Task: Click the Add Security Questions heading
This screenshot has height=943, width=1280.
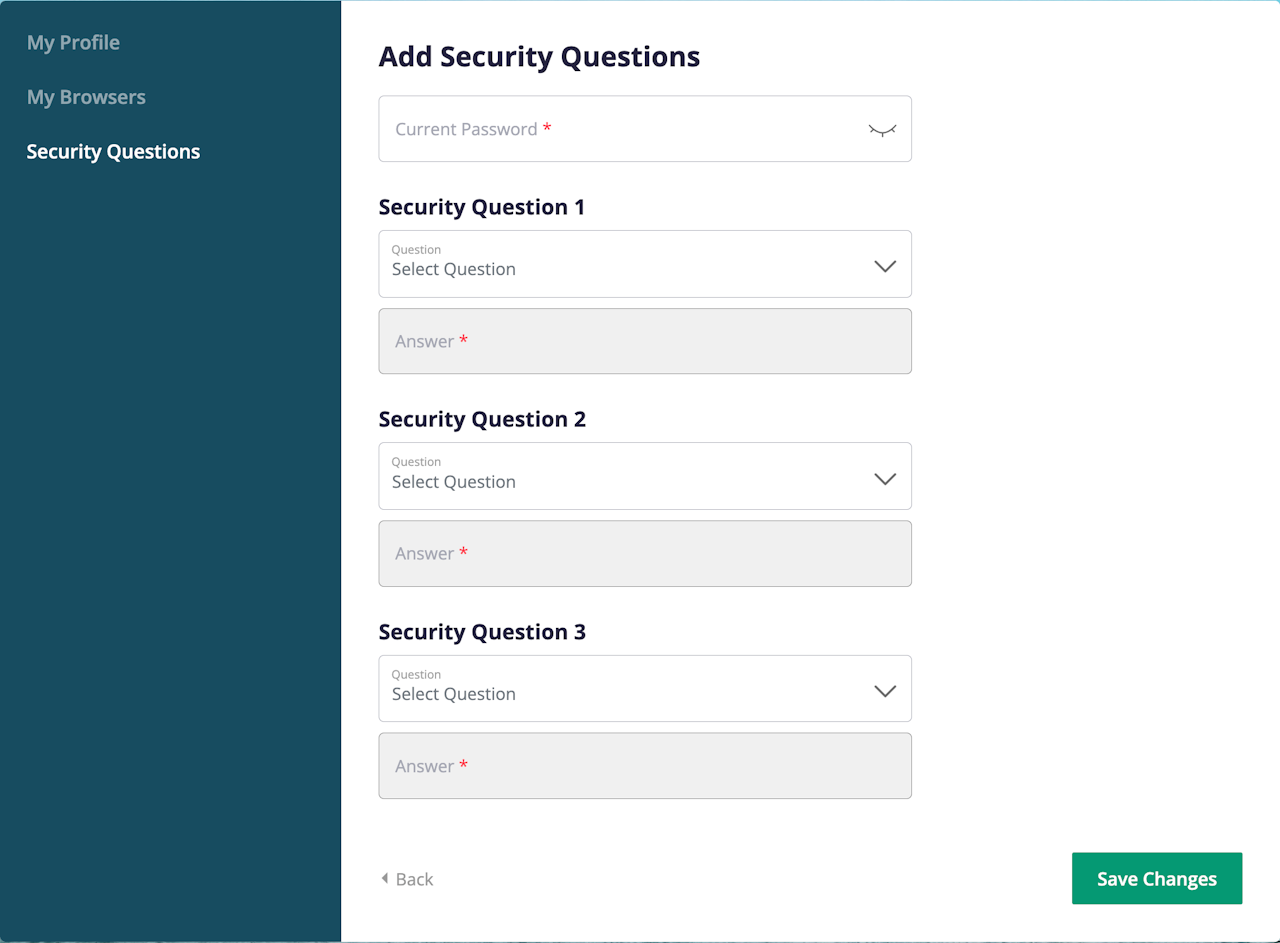Action: pyautogui.click(x=539, y=57)
